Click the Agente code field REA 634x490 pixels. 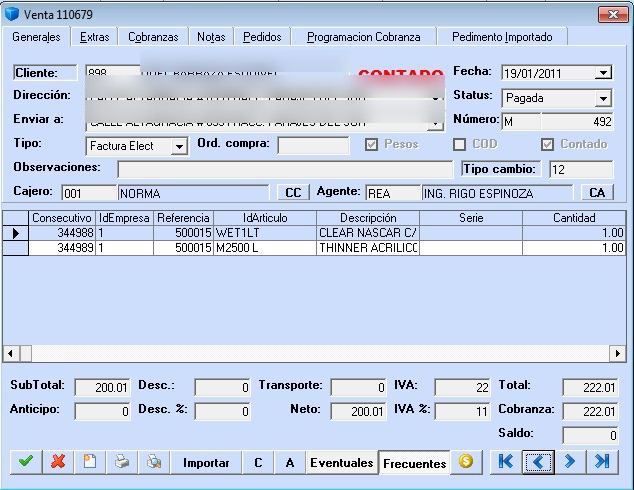coord(393,193)
